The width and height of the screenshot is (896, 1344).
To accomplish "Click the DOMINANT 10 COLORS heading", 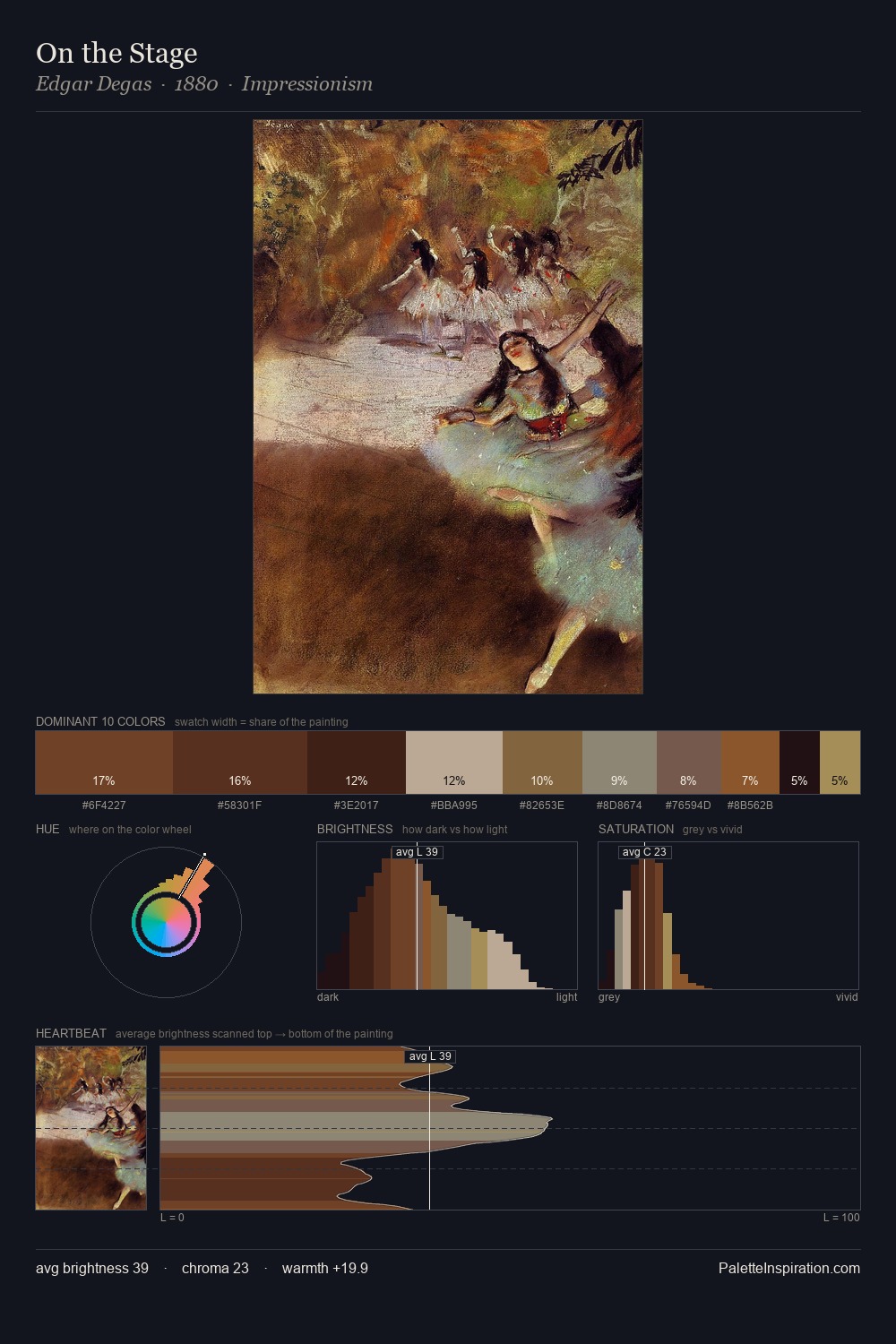I will 100,722.
